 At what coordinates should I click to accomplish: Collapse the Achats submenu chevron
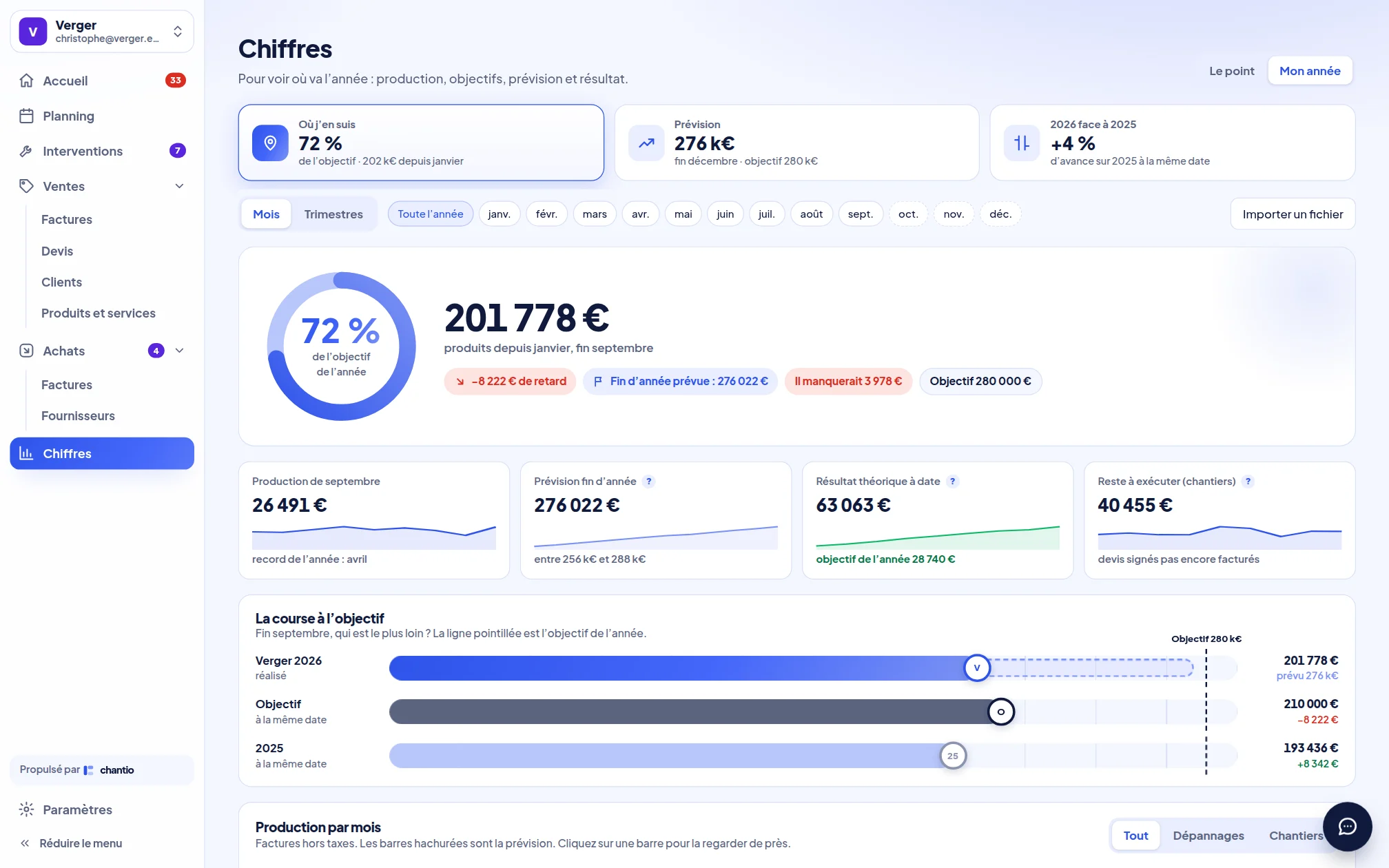[x=180, y=351]
